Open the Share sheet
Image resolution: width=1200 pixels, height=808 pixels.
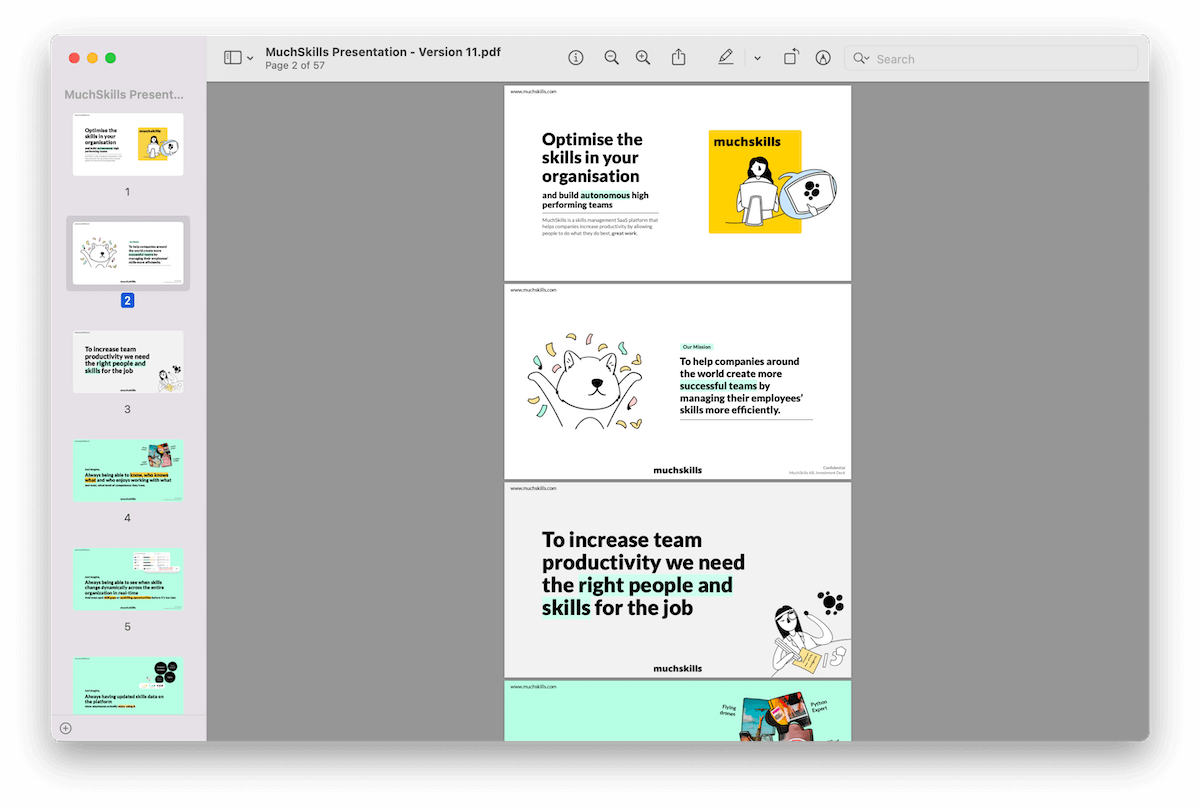678,58
